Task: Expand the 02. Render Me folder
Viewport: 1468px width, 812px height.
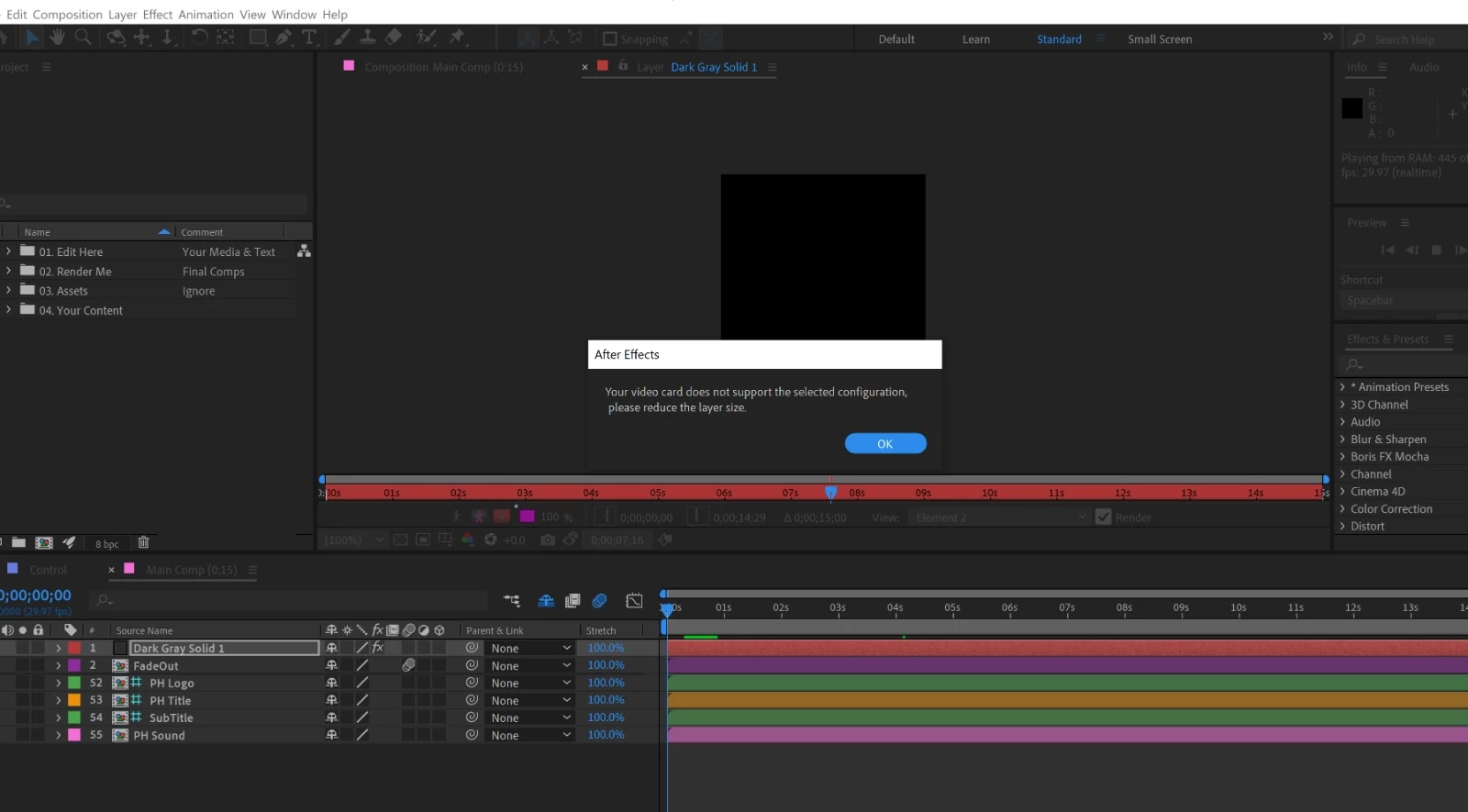Action: point(8,271)
